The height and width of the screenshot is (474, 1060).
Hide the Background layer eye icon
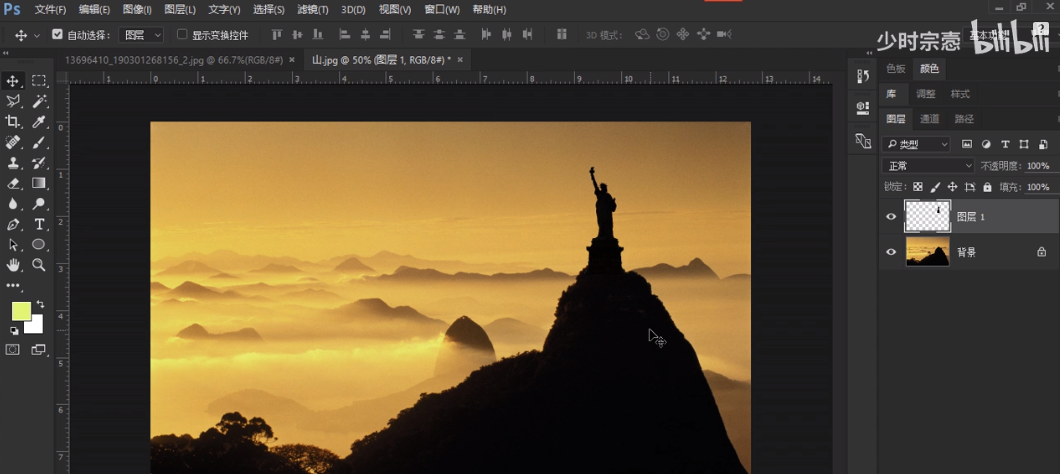891,252
